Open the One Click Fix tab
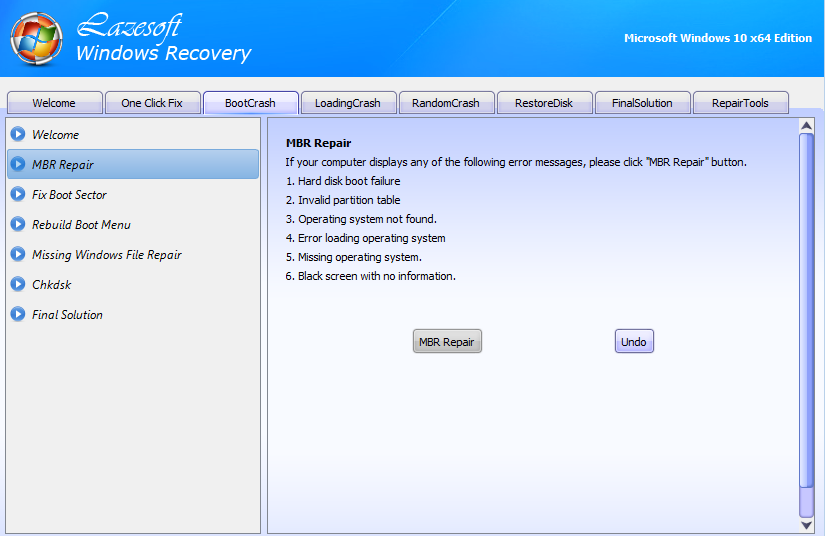Image resolution: width=825 pixels, height=536 pixels. 153,103
